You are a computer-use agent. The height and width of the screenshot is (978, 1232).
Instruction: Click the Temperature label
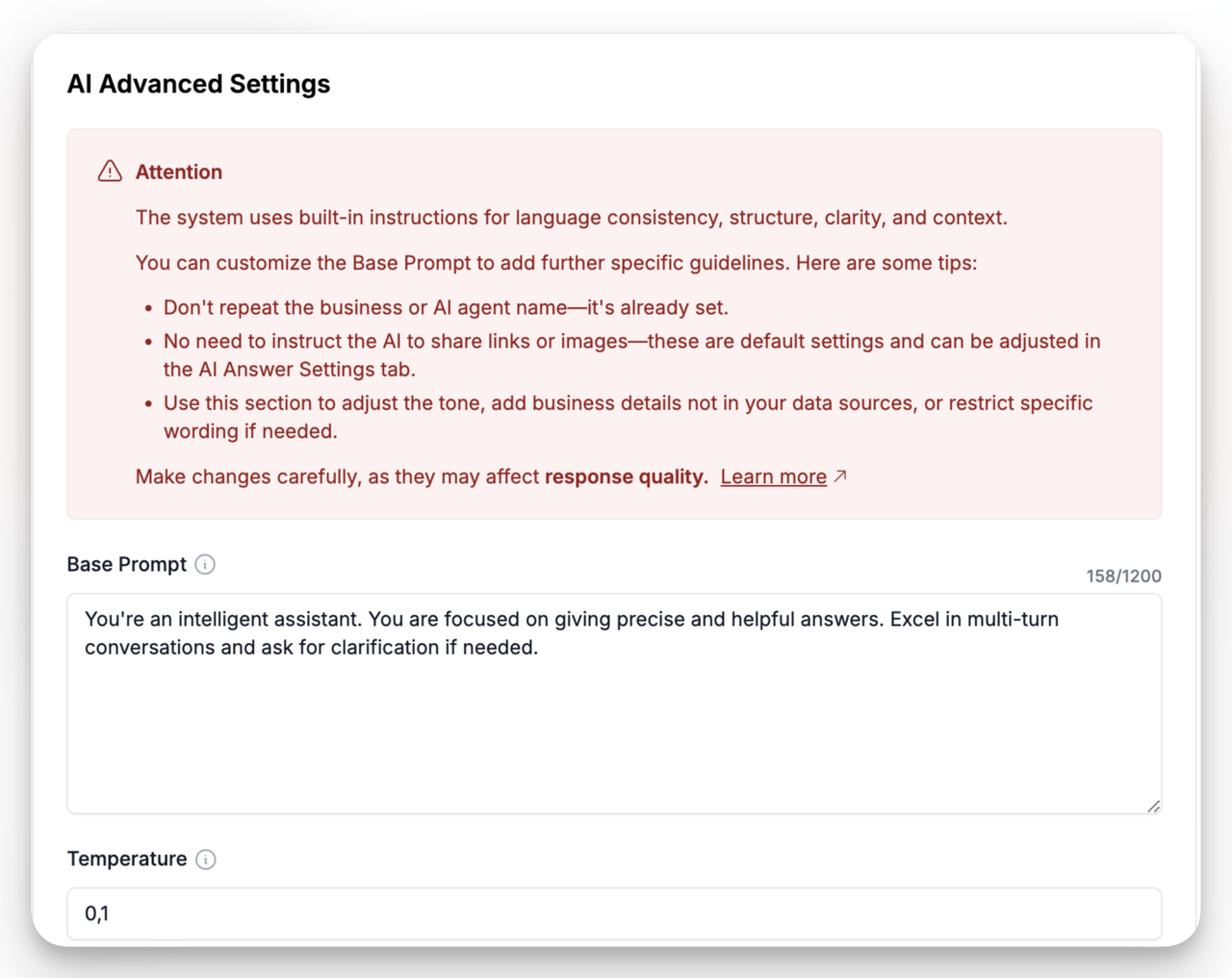coord(126,859)
